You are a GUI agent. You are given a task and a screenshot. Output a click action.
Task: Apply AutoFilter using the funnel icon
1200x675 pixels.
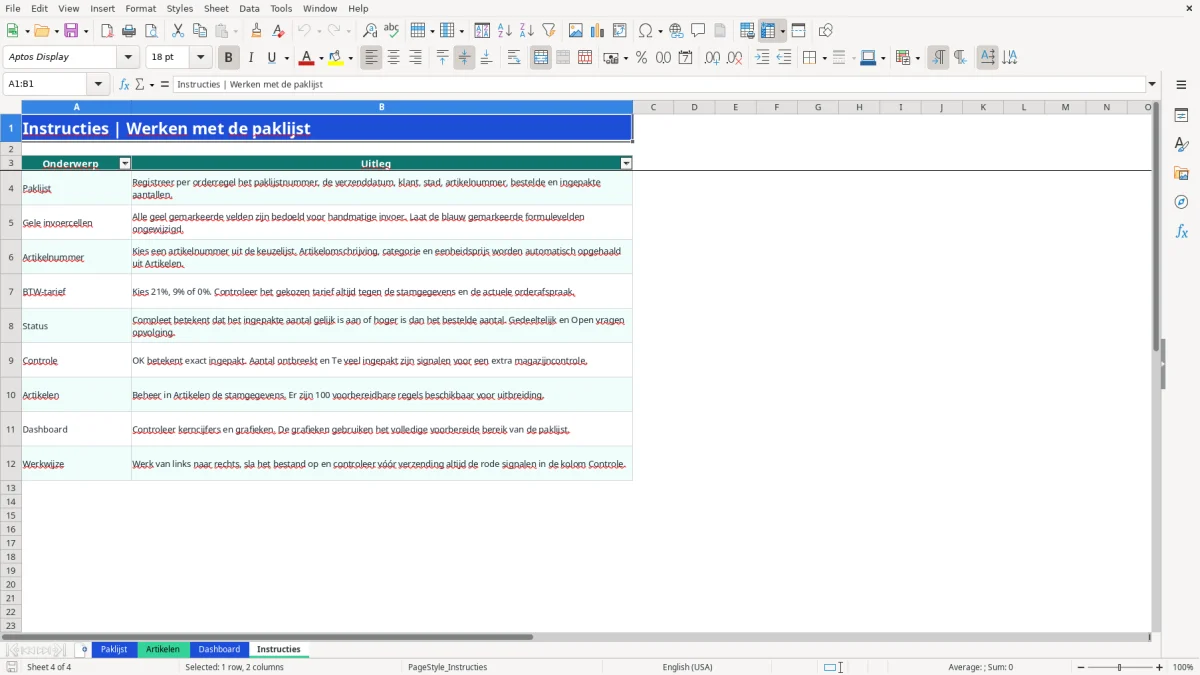click(549, 31)
